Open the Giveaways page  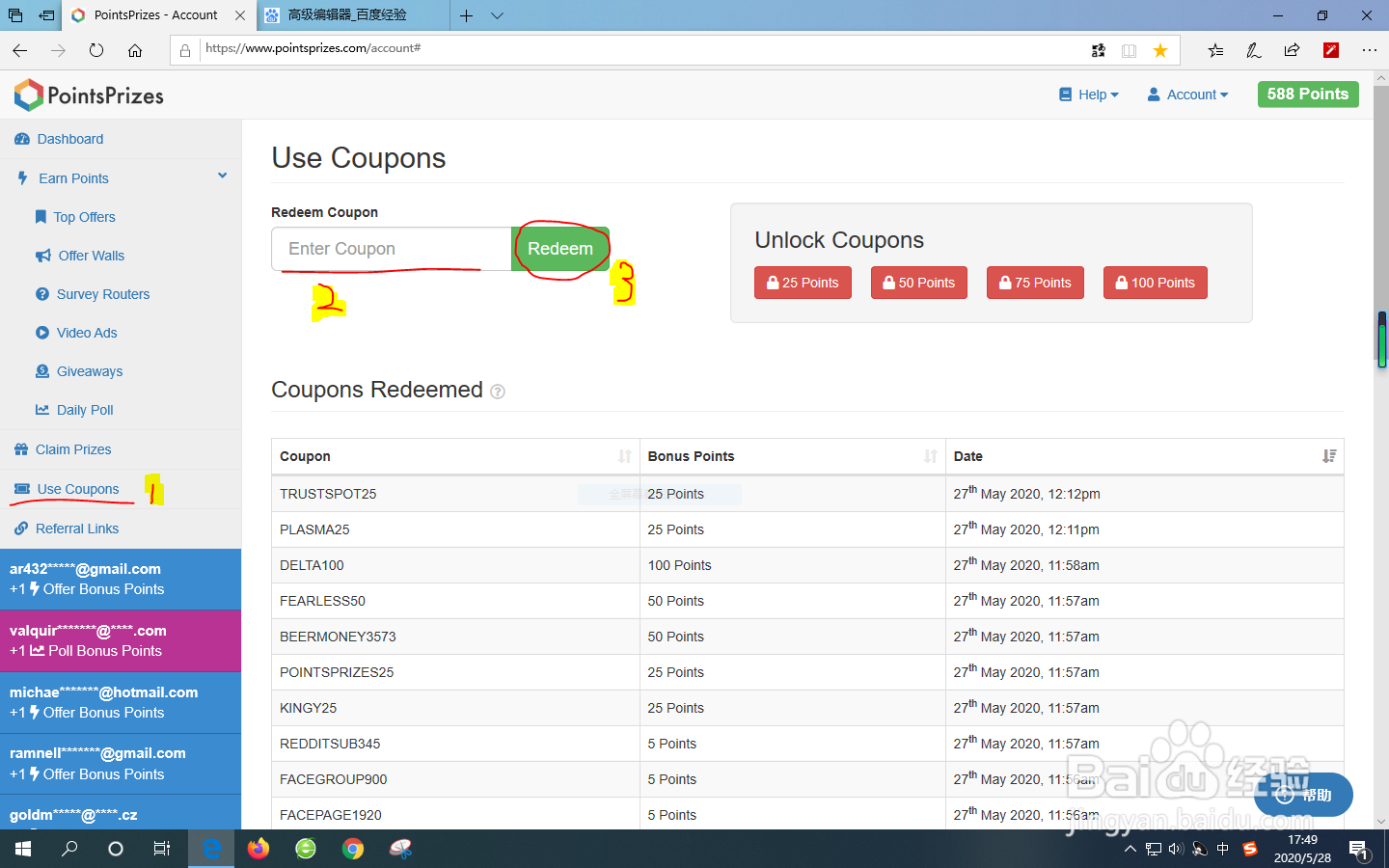pos(79,371)
